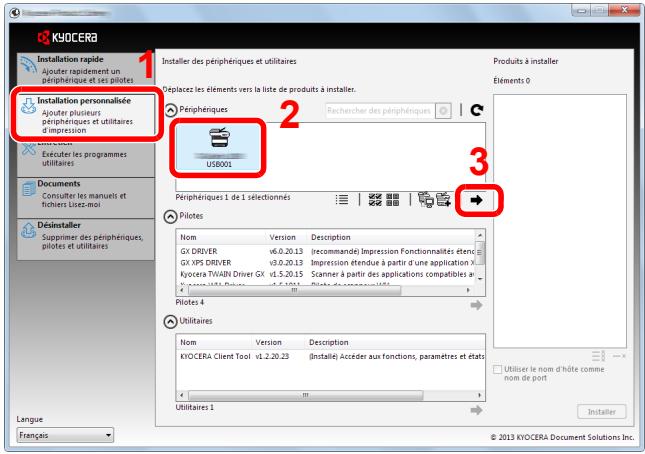Select Kyocera TWAIN Driver GX row
The height and width of the screenshot is (454, 645).
coord(327,274)
